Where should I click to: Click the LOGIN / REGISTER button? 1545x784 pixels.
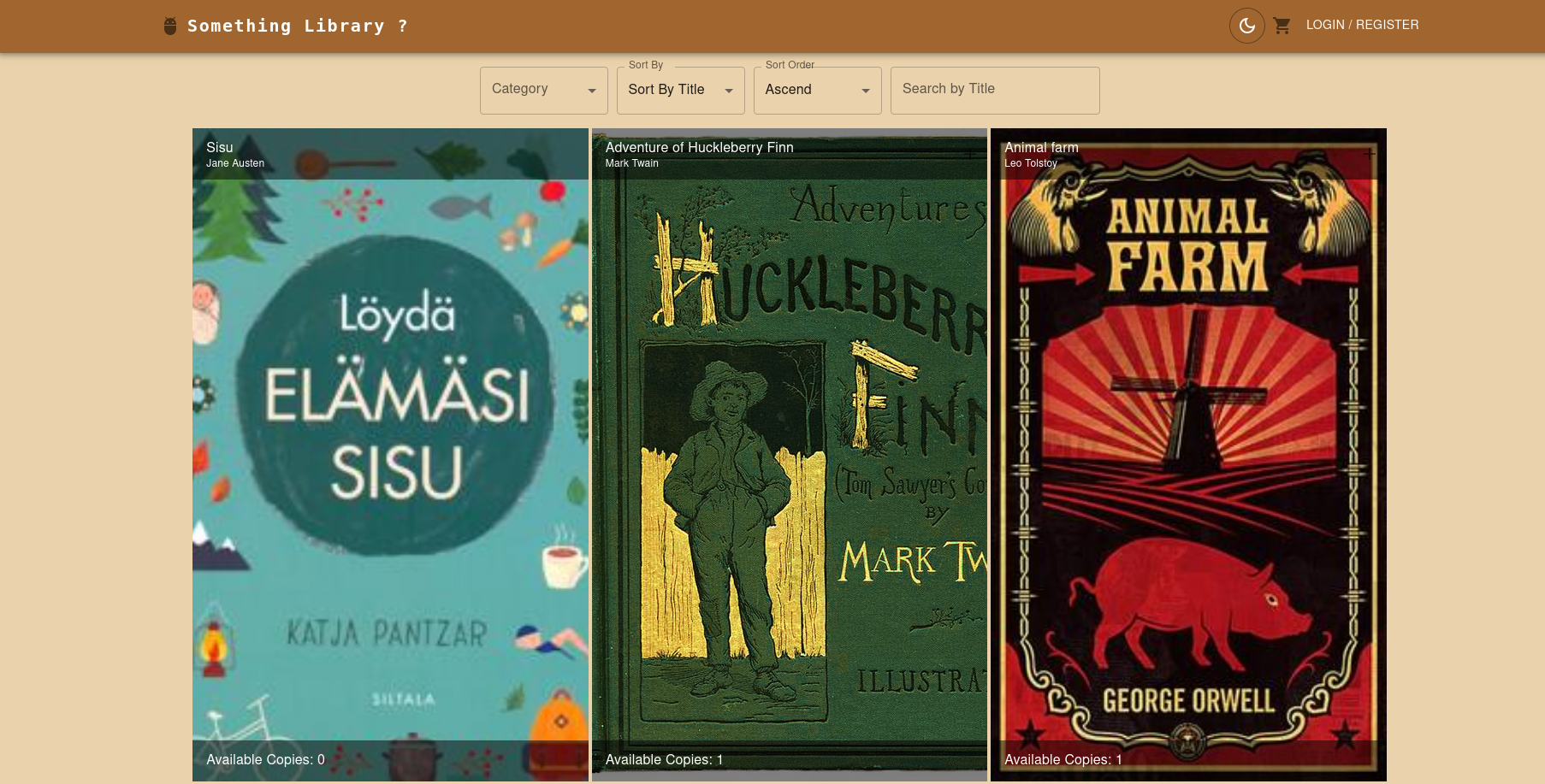pos(1362,25)
